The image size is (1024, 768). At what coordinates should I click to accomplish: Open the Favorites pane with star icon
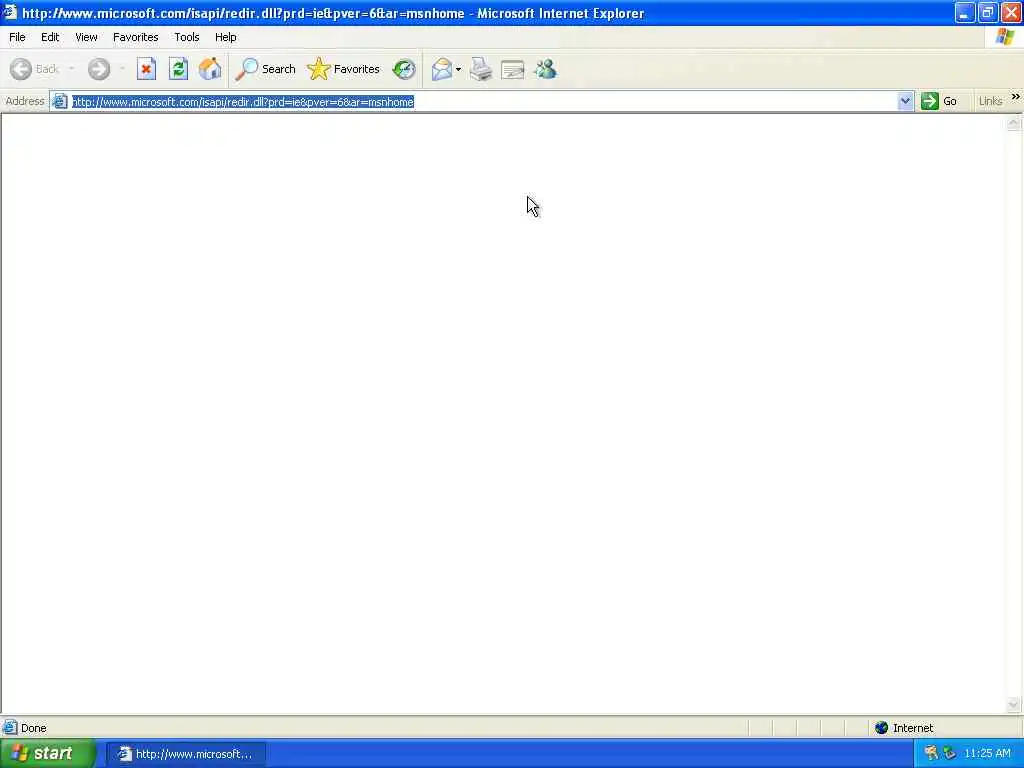pyautogui.click(x=344, y=69)
